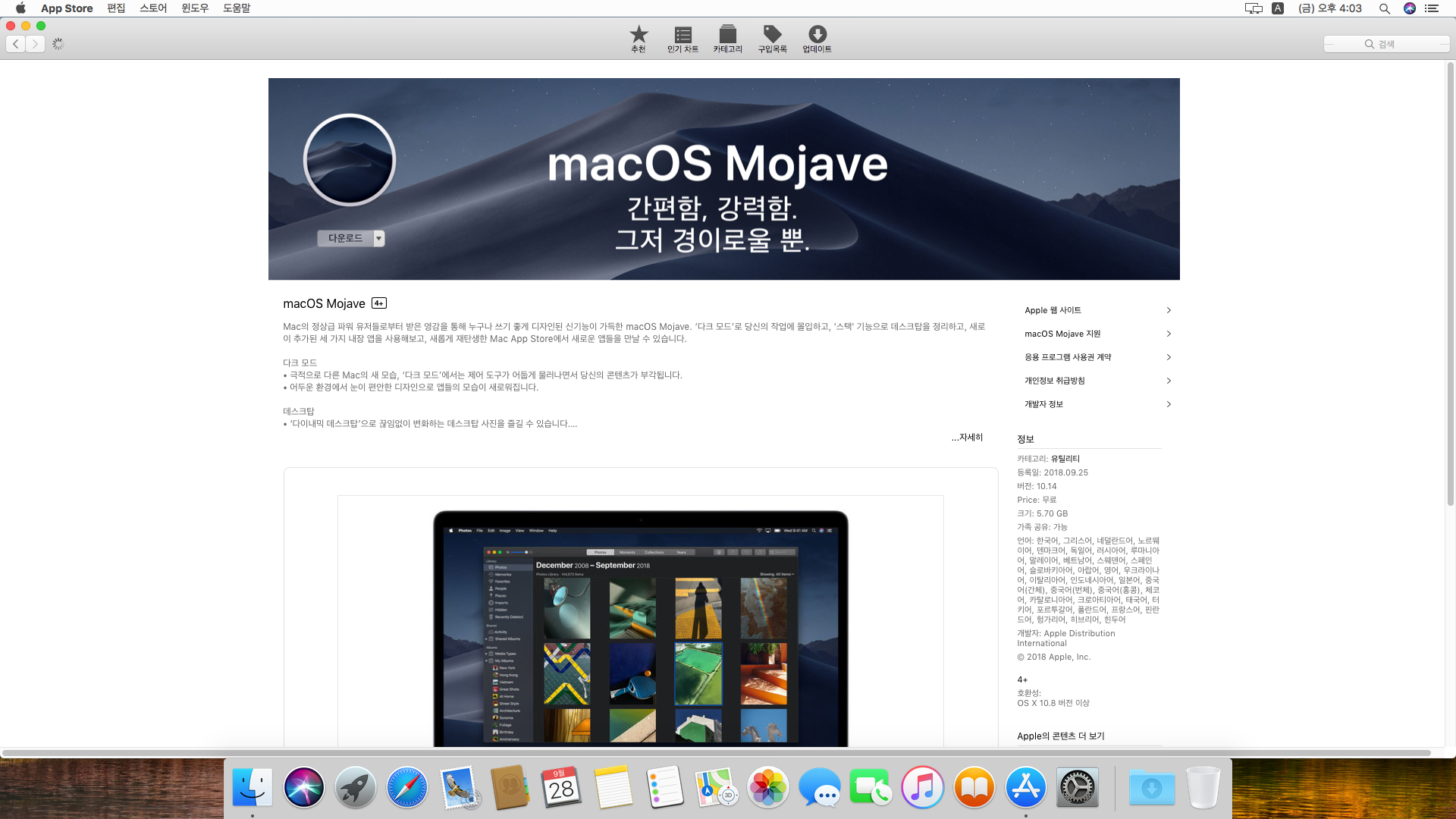Open Safari compass icon in Dock
The image size is (1456, 819).
(x=407, y=788)
